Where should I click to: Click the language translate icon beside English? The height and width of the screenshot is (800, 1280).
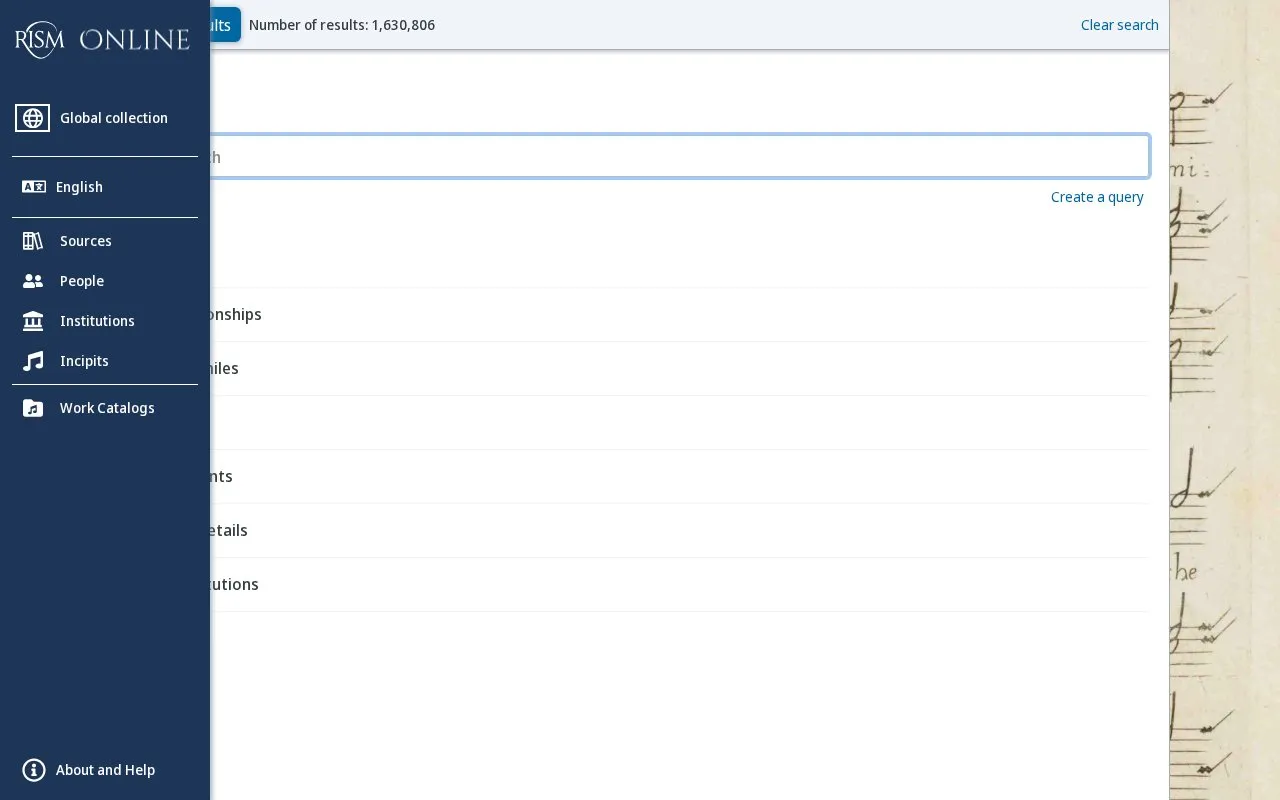(x=34, y=187)
